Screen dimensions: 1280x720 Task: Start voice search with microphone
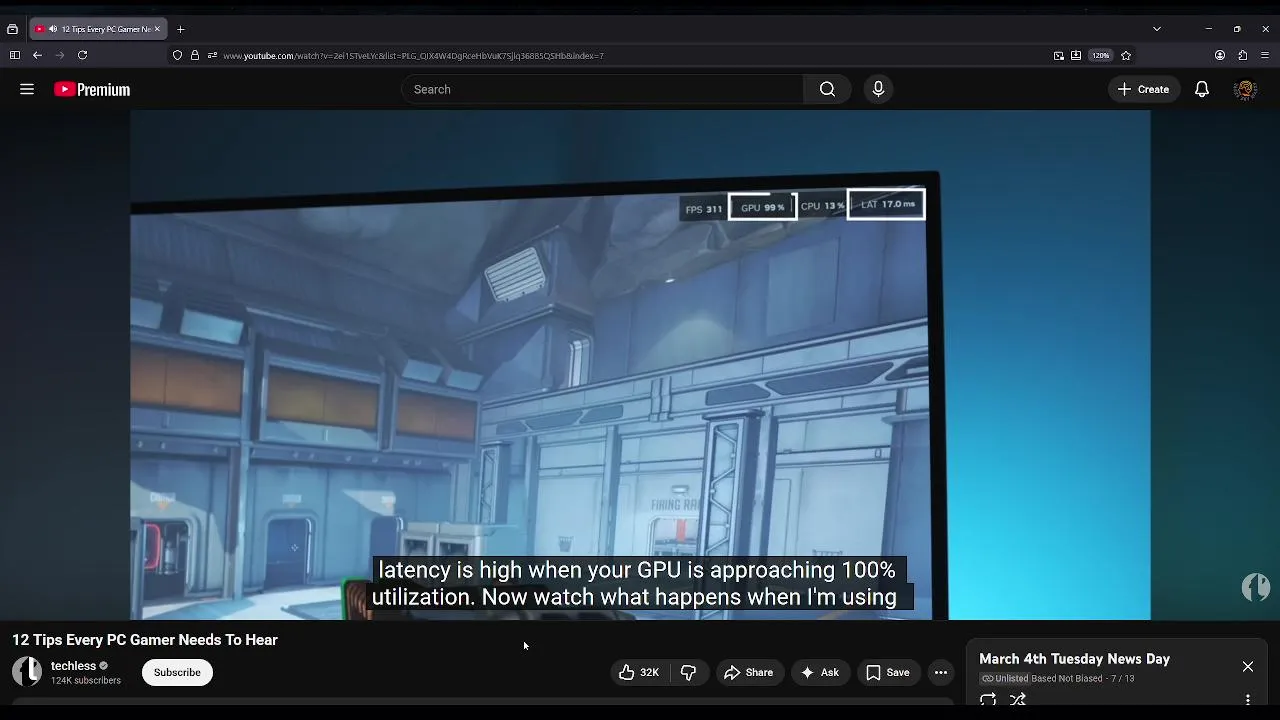(x=878, y=89)
